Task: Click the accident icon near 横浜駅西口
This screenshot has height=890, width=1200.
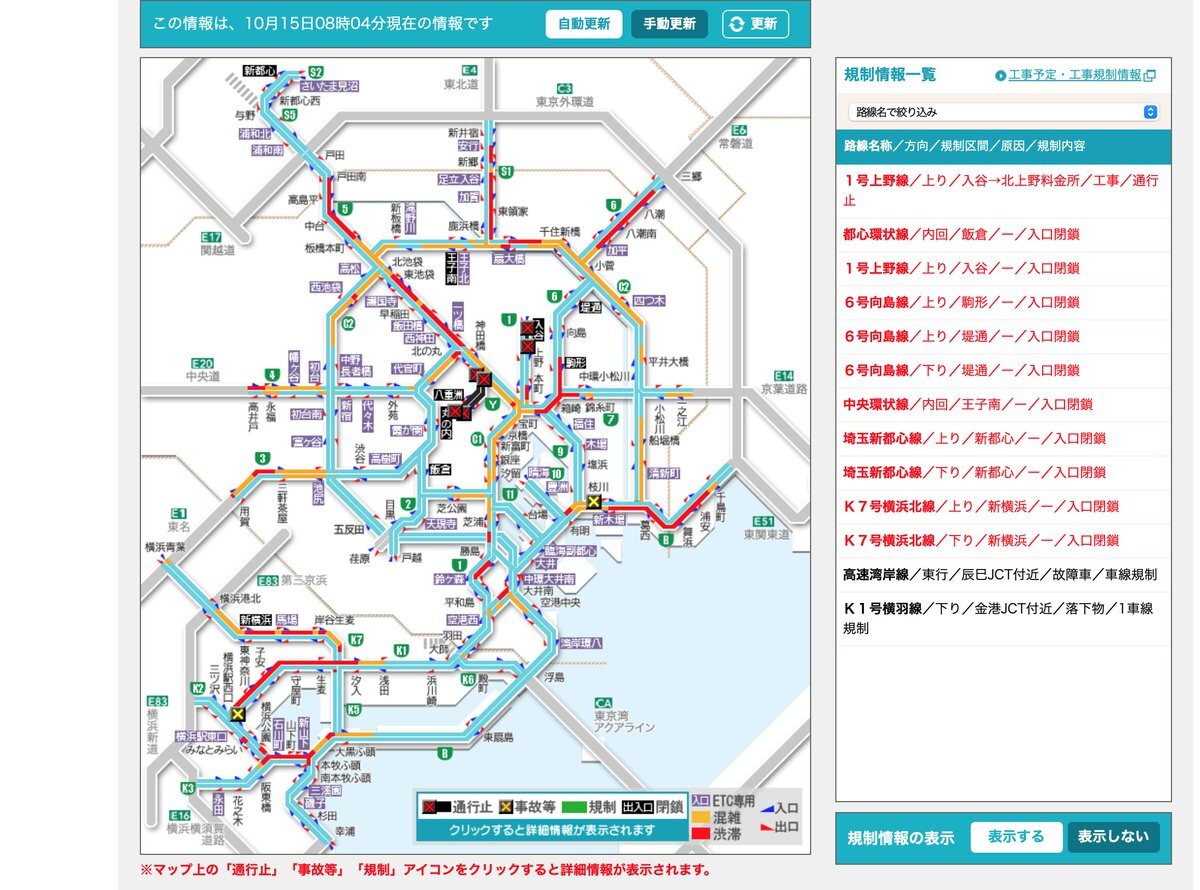Action: click(238, 715)
